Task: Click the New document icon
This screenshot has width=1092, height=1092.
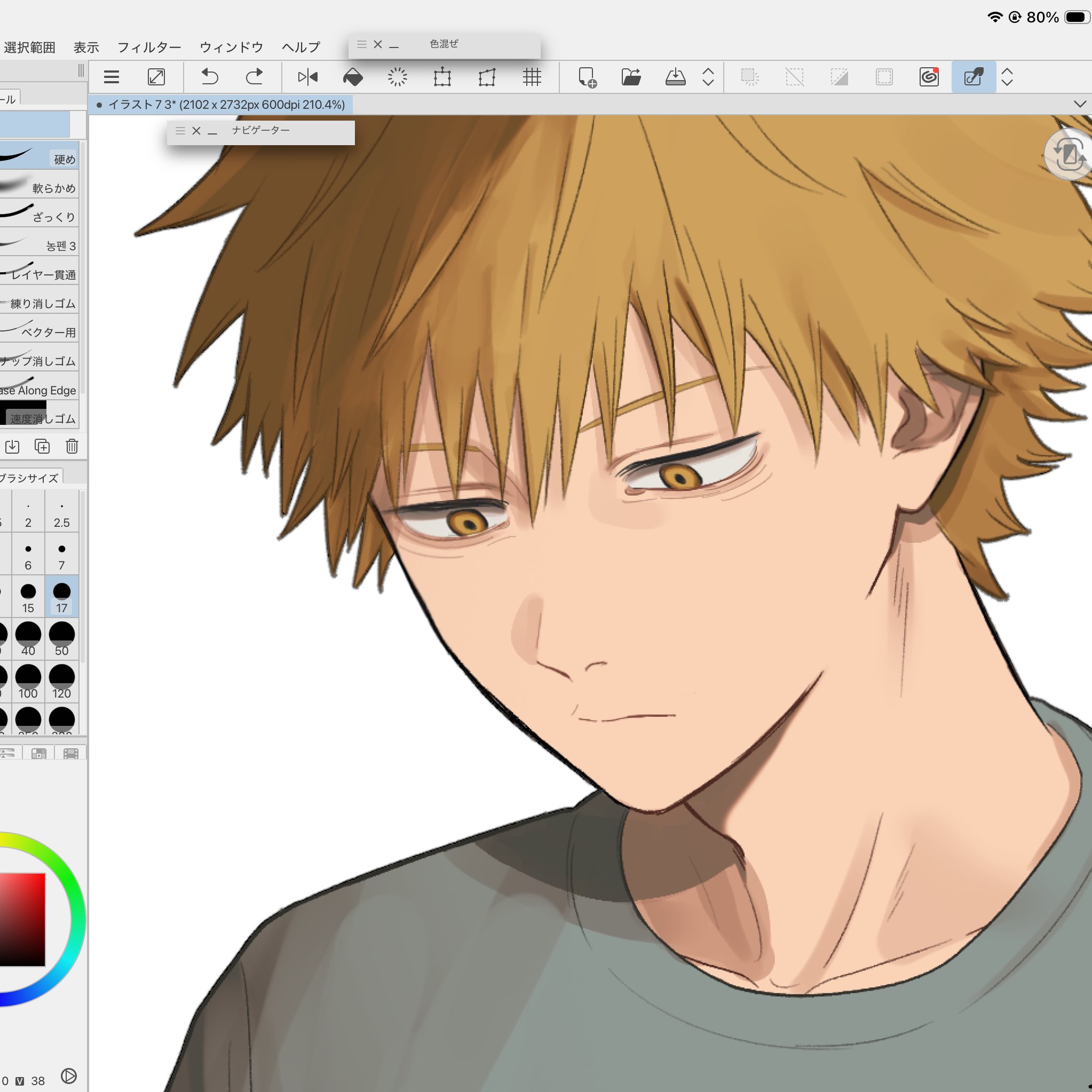Action: tap(587, 77)
